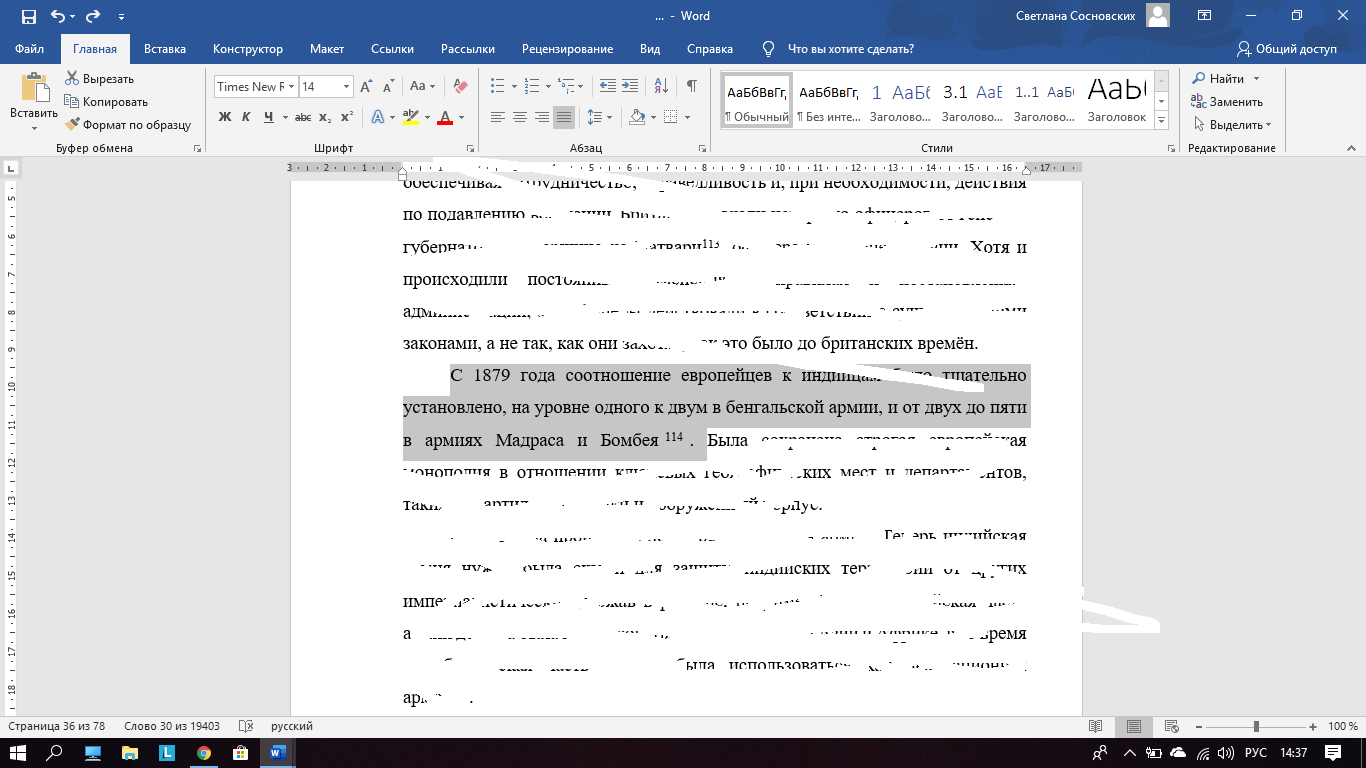Toggle justified alignment
The height and width of the screenshot is (768, 1366).
(x=564, y=117)
